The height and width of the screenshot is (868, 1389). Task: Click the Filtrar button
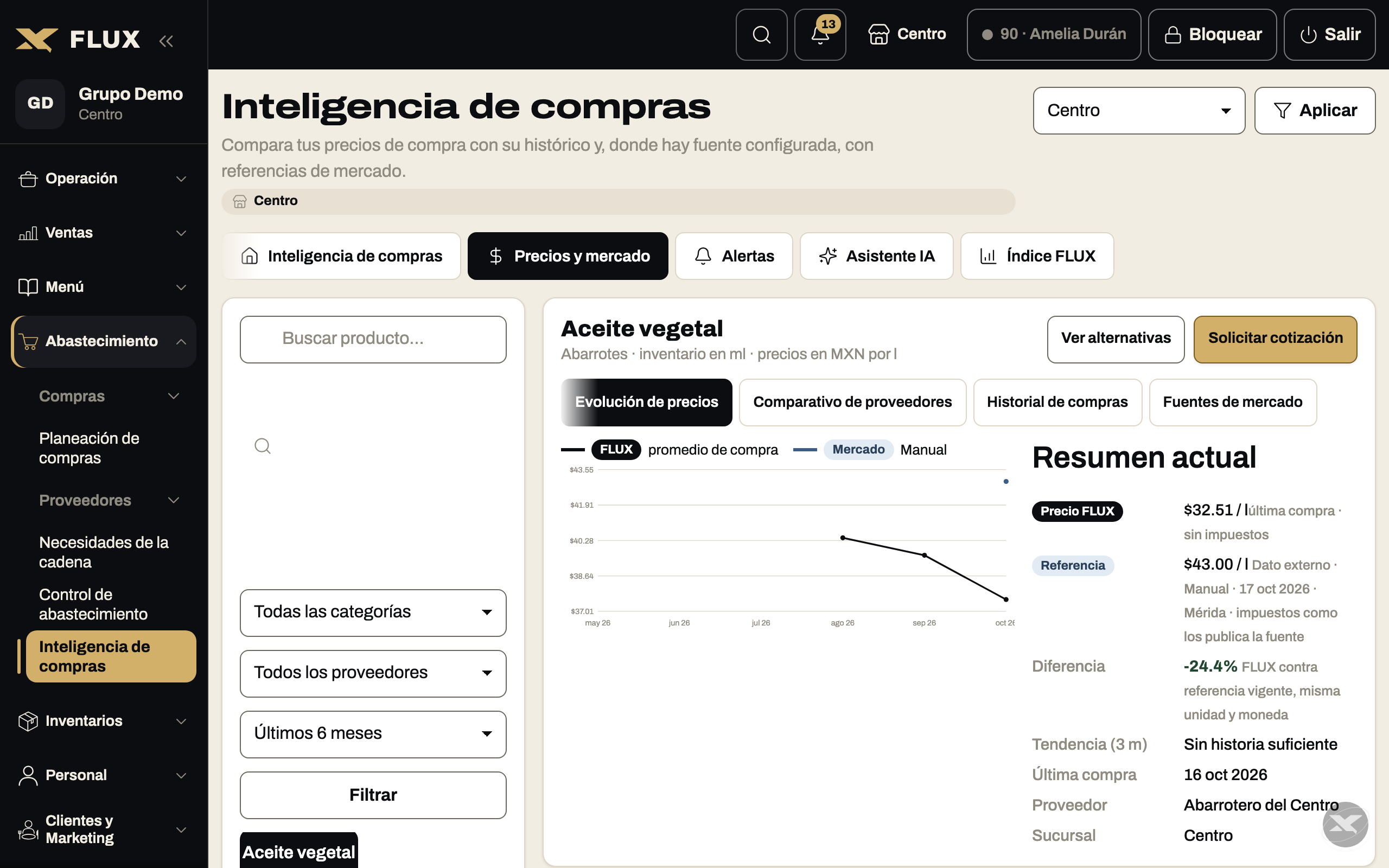pyautogui.click(x=373, y=795)
